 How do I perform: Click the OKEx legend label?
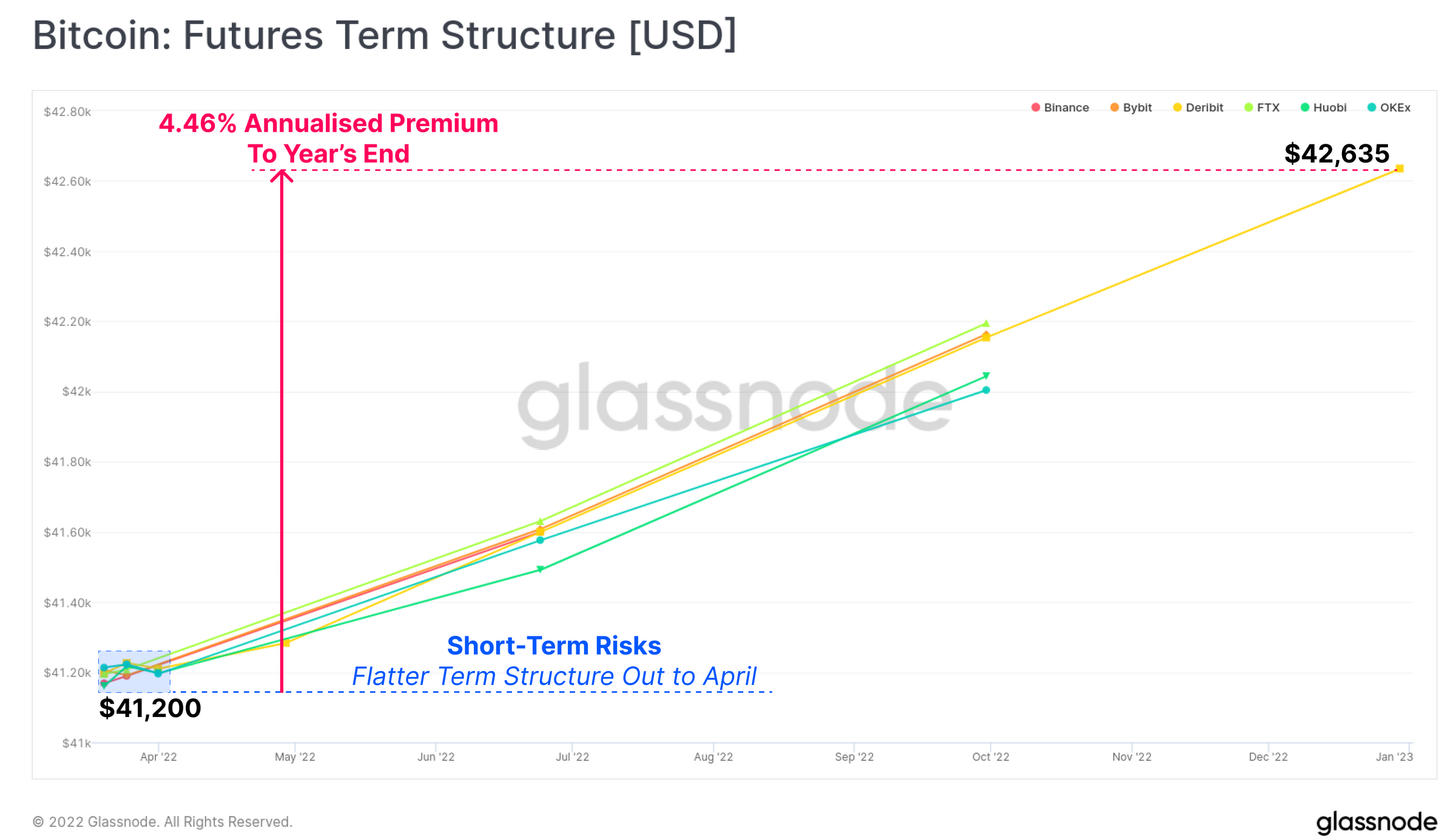pos(1395,107)
